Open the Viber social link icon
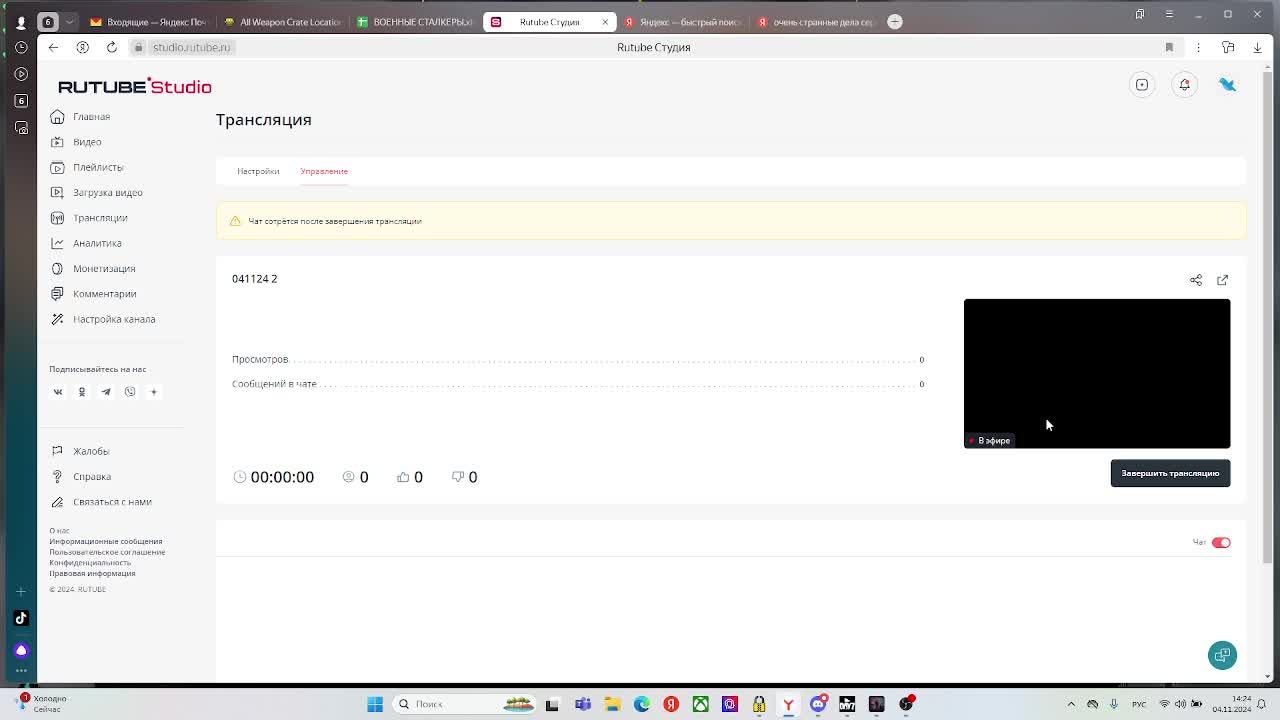 pos(130,392)
